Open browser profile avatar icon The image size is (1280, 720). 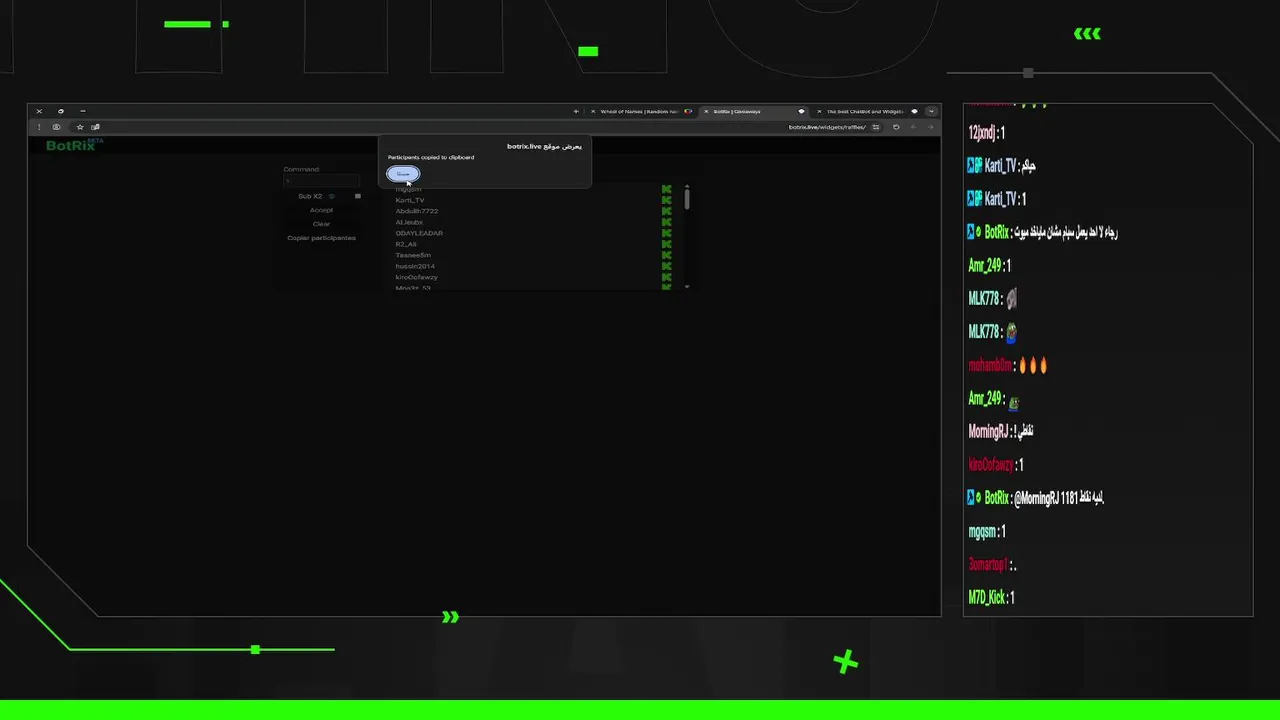tap(56, 127)
